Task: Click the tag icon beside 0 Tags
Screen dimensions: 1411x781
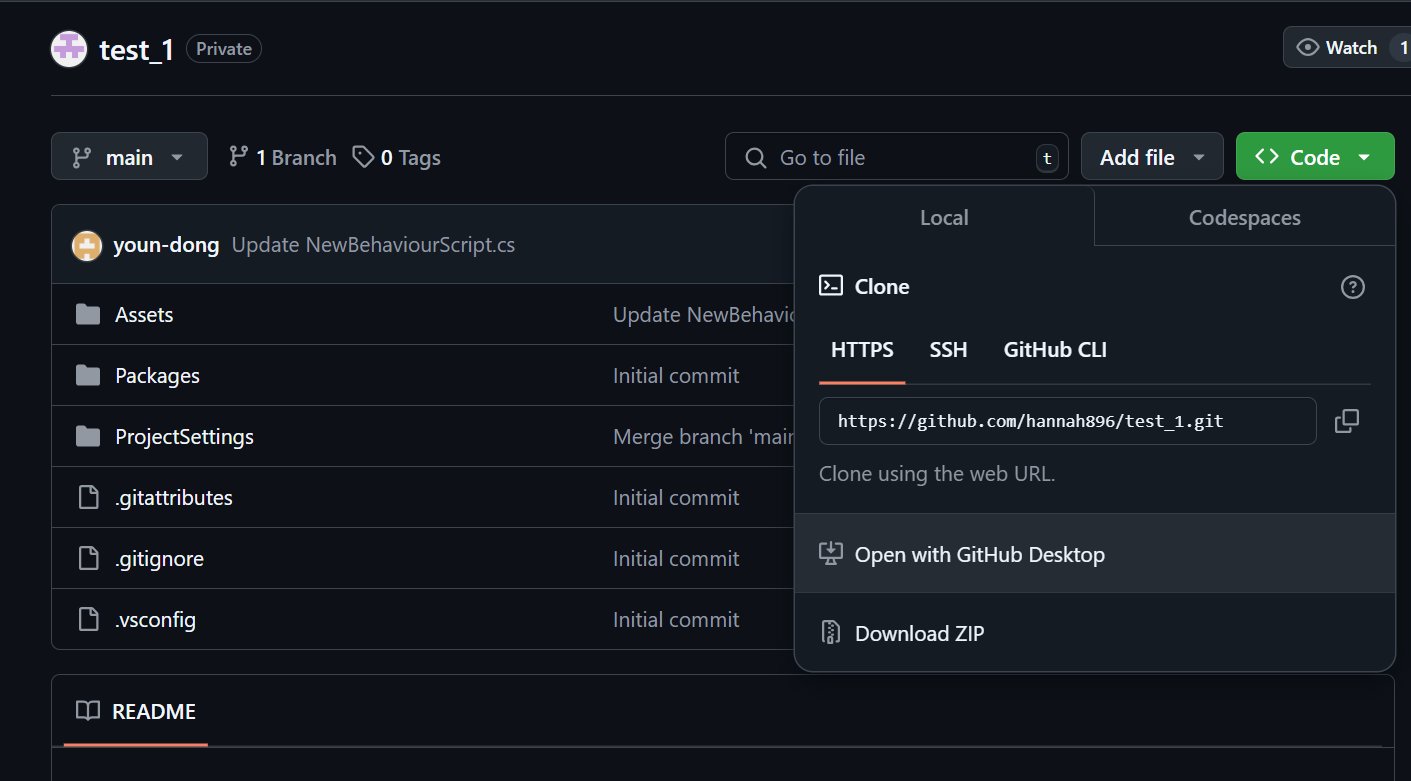Action: [x=364, y=157]
